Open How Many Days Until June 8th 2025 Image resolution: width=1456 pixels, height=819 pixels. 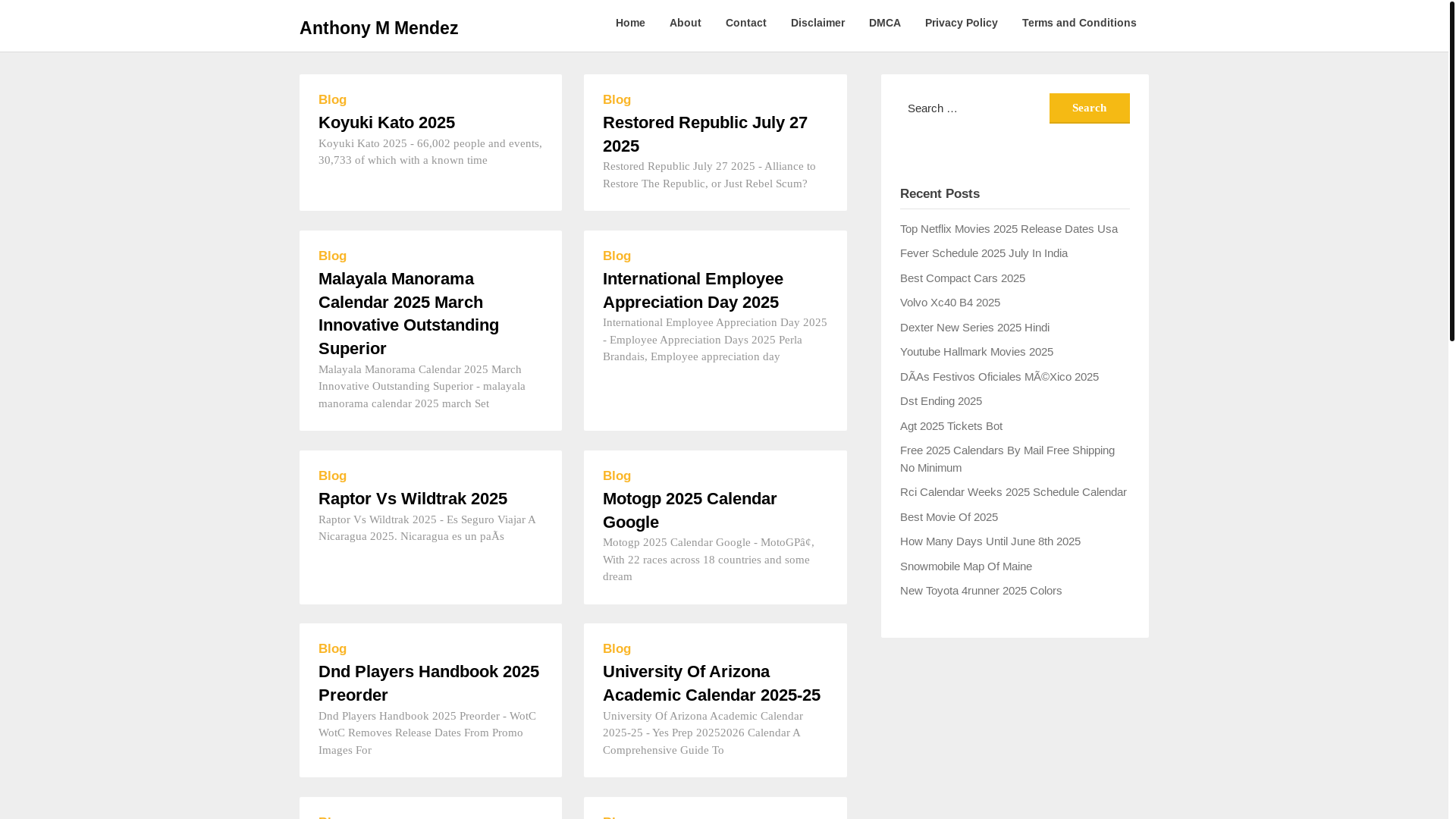point(990,541)
